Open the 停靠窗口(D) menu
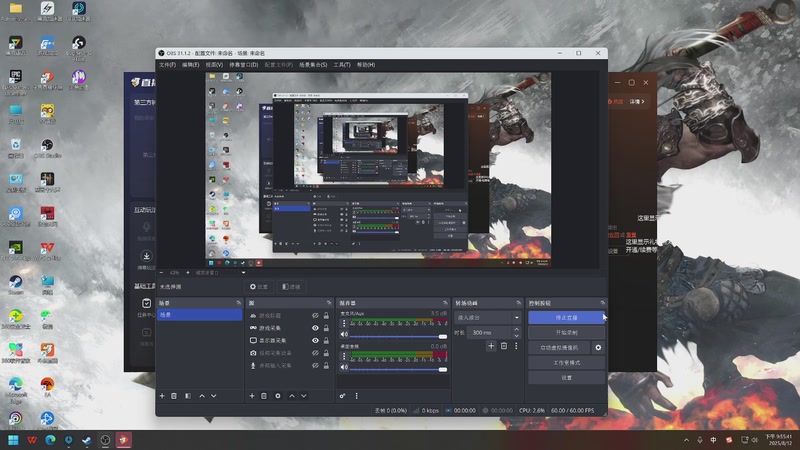Image resolution: width=800 pixels, height=450 pixels. click(x=243, y=65)
